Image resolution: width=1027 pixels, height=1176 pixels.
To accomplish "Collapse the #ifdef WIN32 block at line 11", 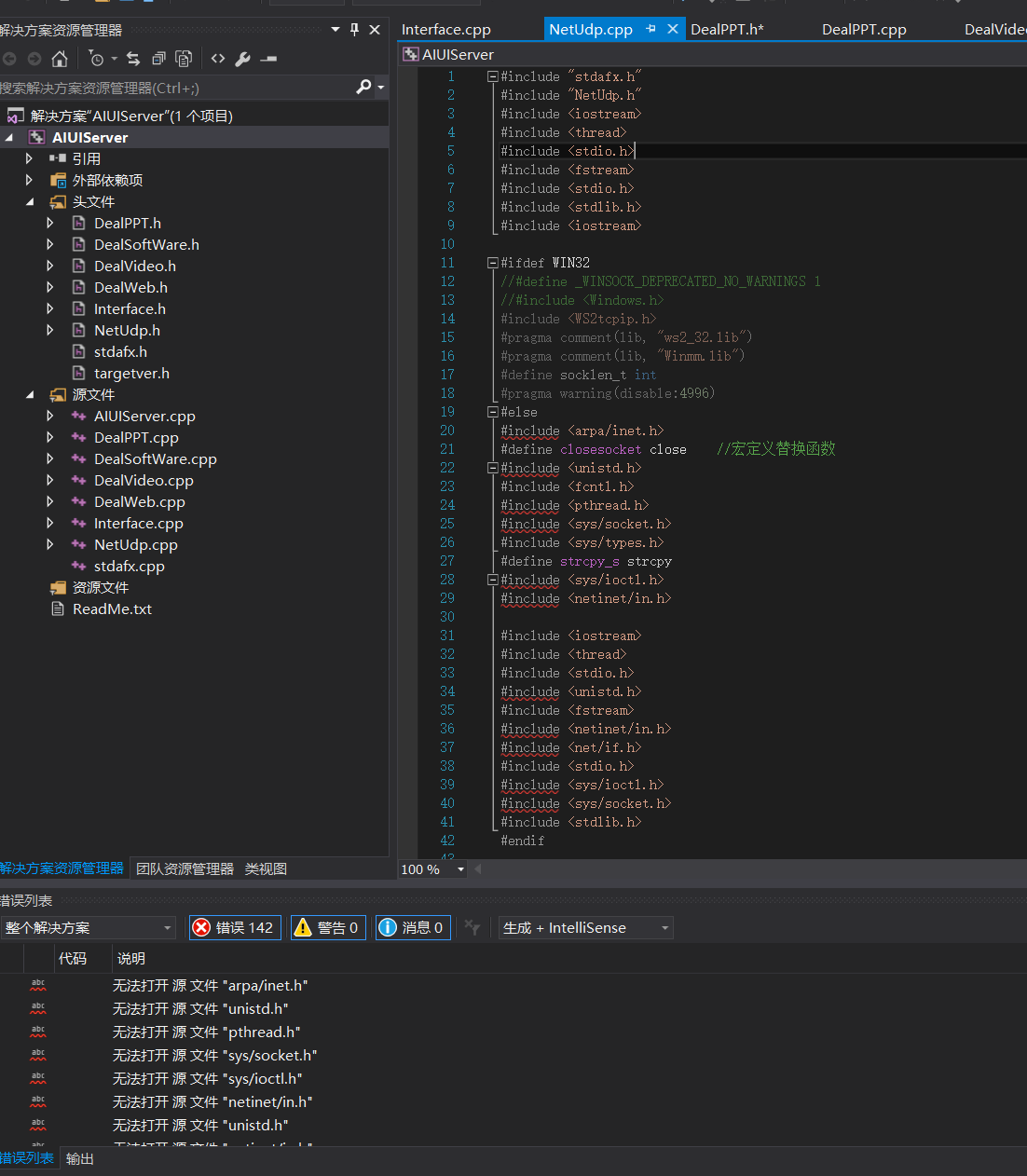I will tap(492, 263).
